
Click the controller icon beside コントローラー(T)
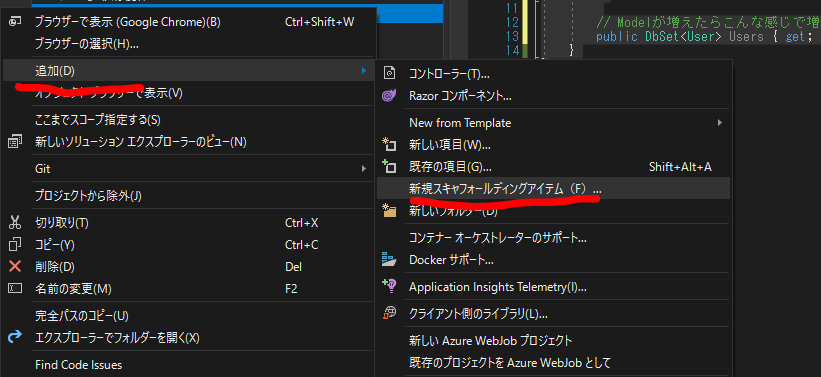(x=389, y=74)
